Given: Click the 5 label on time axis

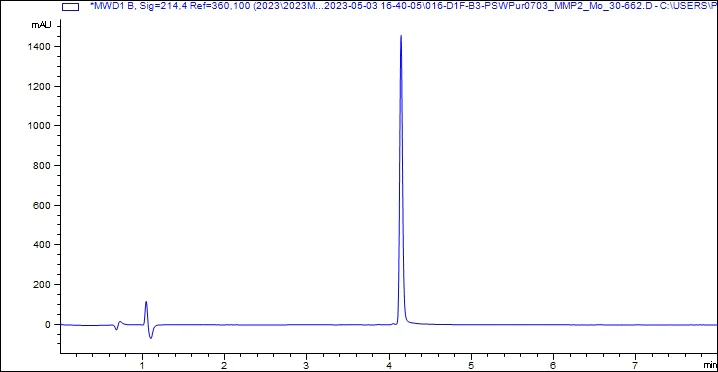Looking at the screenshot, I should [471, 365].
